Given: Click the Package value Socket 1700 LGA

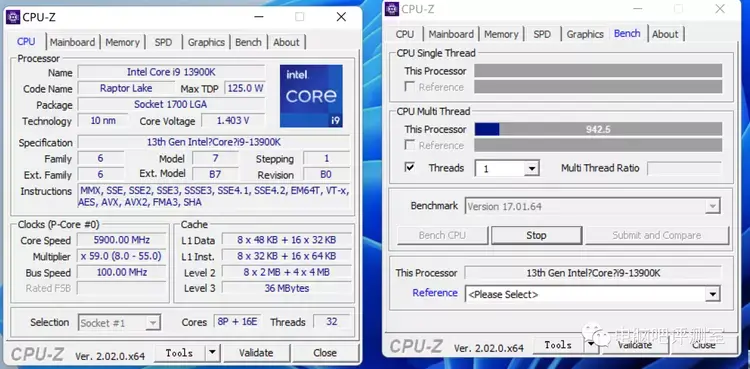Looking at the screenshot, I should tap(171, 104).
